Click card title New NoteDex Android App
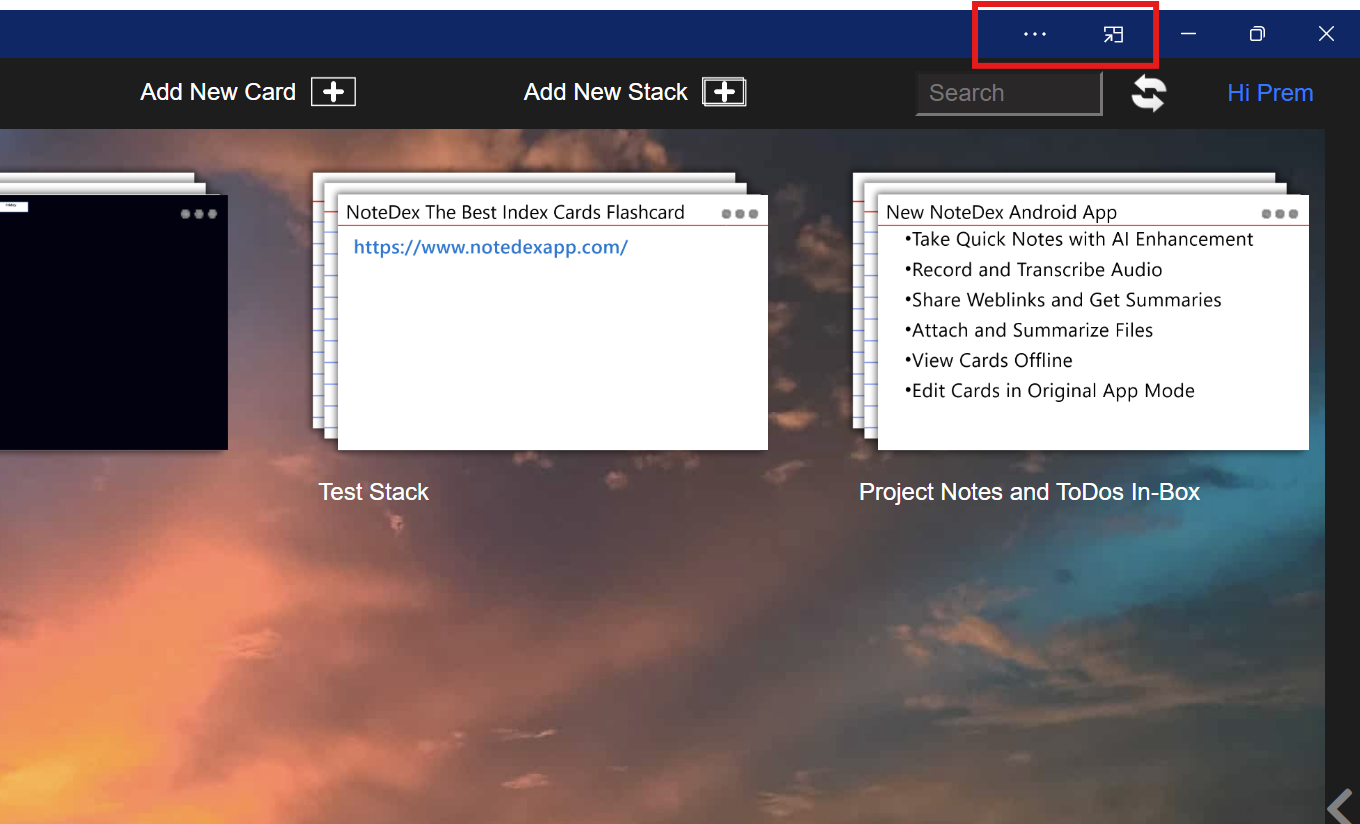 tap(1001, 212)
